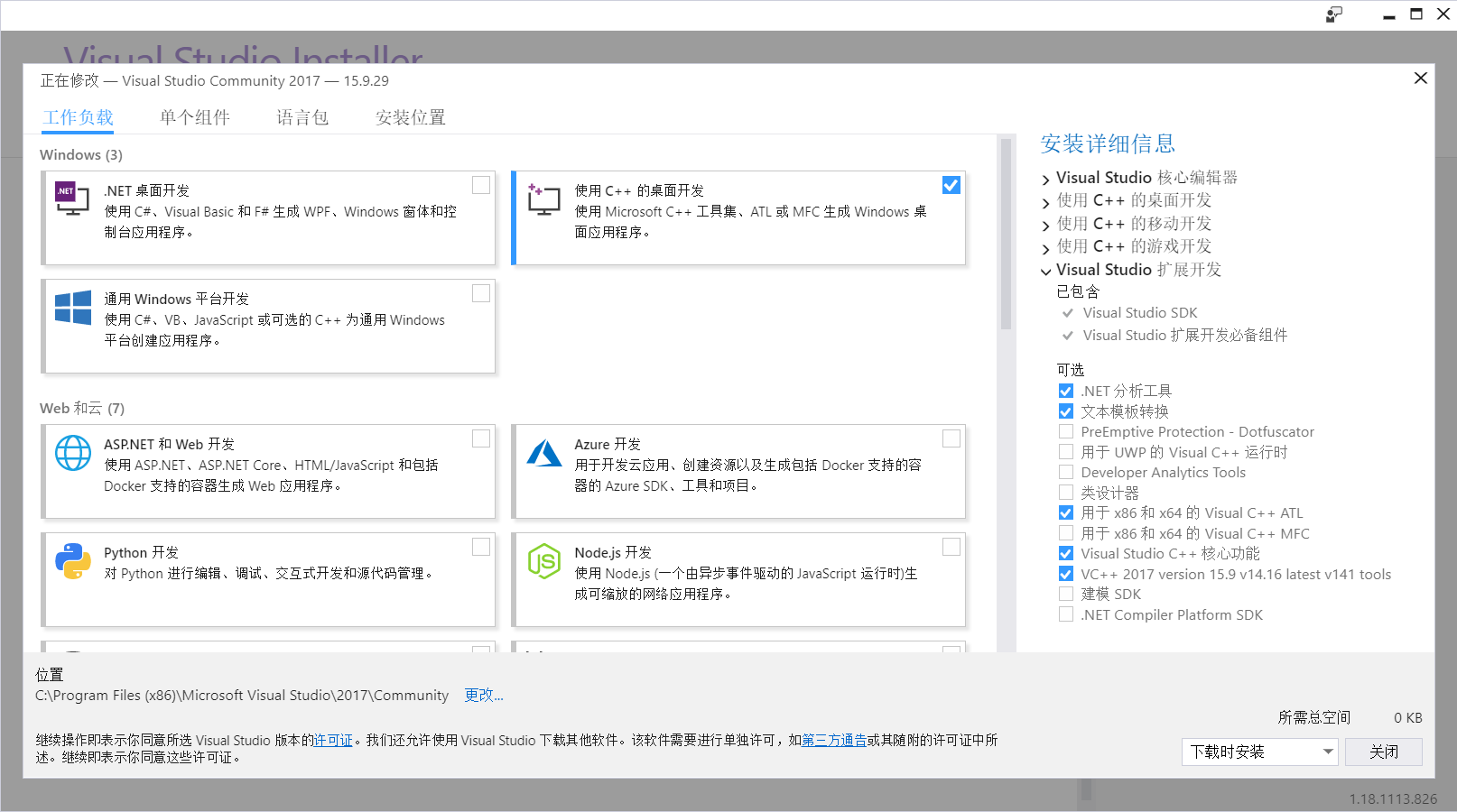The image size is (1457, 812).
Task: Check the Node.js 开发 workload checkbox
Action: tap(951, 547)
